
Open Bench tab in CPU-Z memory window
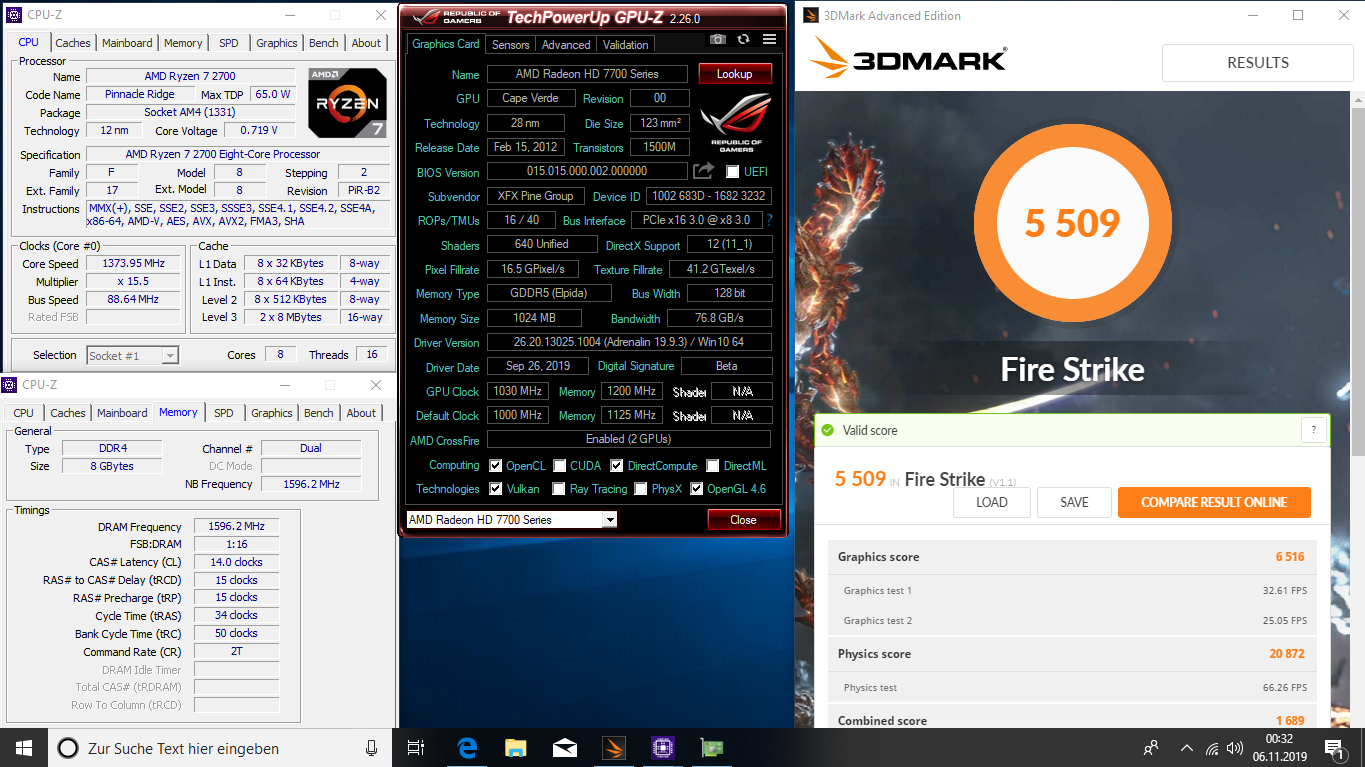[x=319, y=413]
